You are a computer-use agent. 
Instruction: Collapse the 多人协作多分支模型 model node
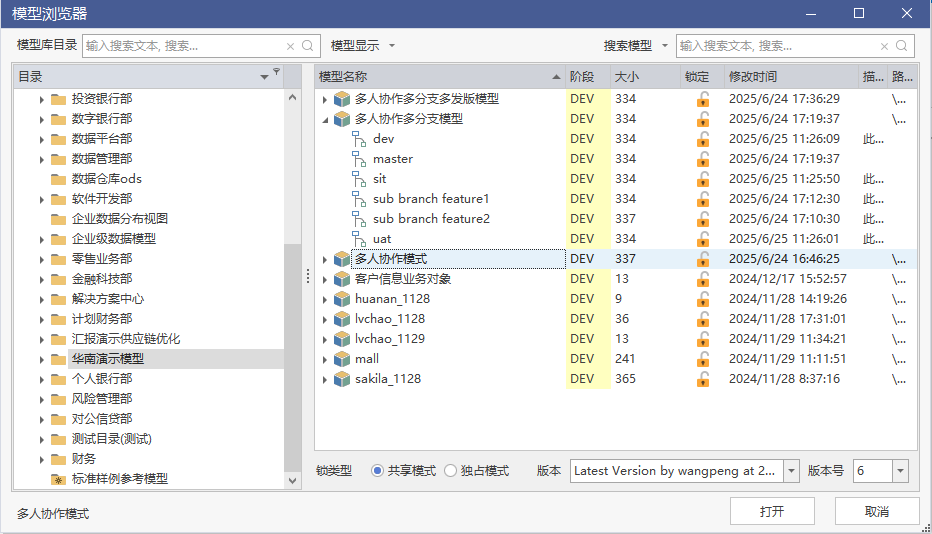pyautogui.click(x=325, y=120)
